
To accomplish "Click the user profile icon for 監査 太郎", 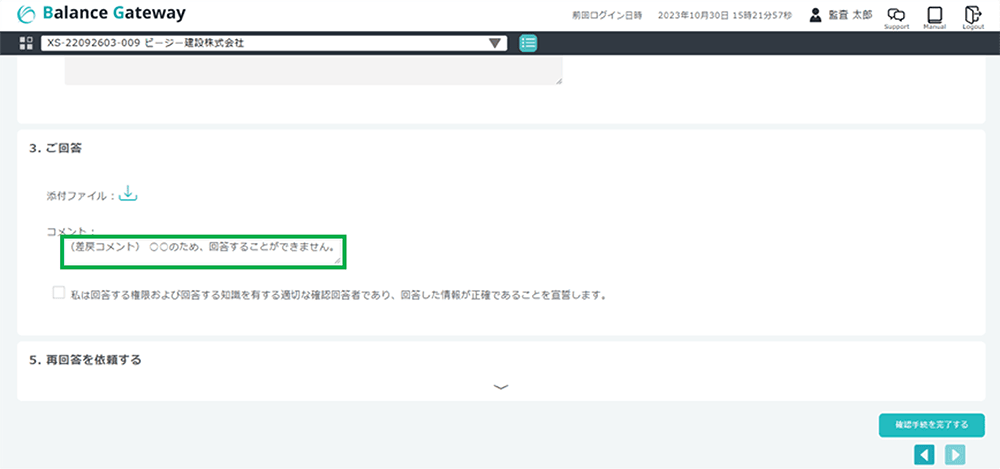I will click(x=815, y=15).
